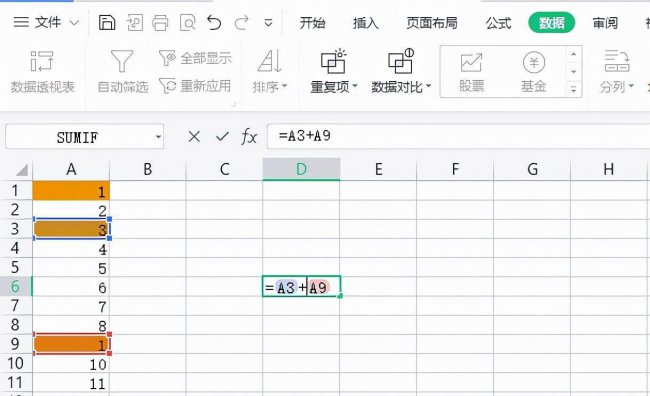
Task: Click the 自动筛选 funnel icon
Action: point(122,61)
